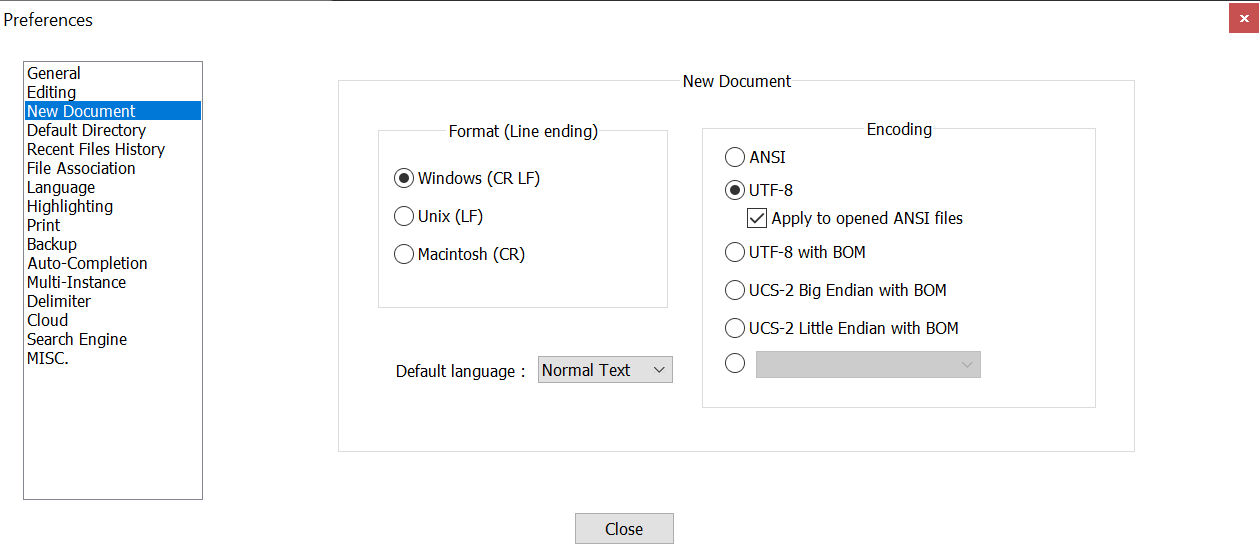
Task: Select Macintosh (CR) line ending format
Action: pos(404,254)
